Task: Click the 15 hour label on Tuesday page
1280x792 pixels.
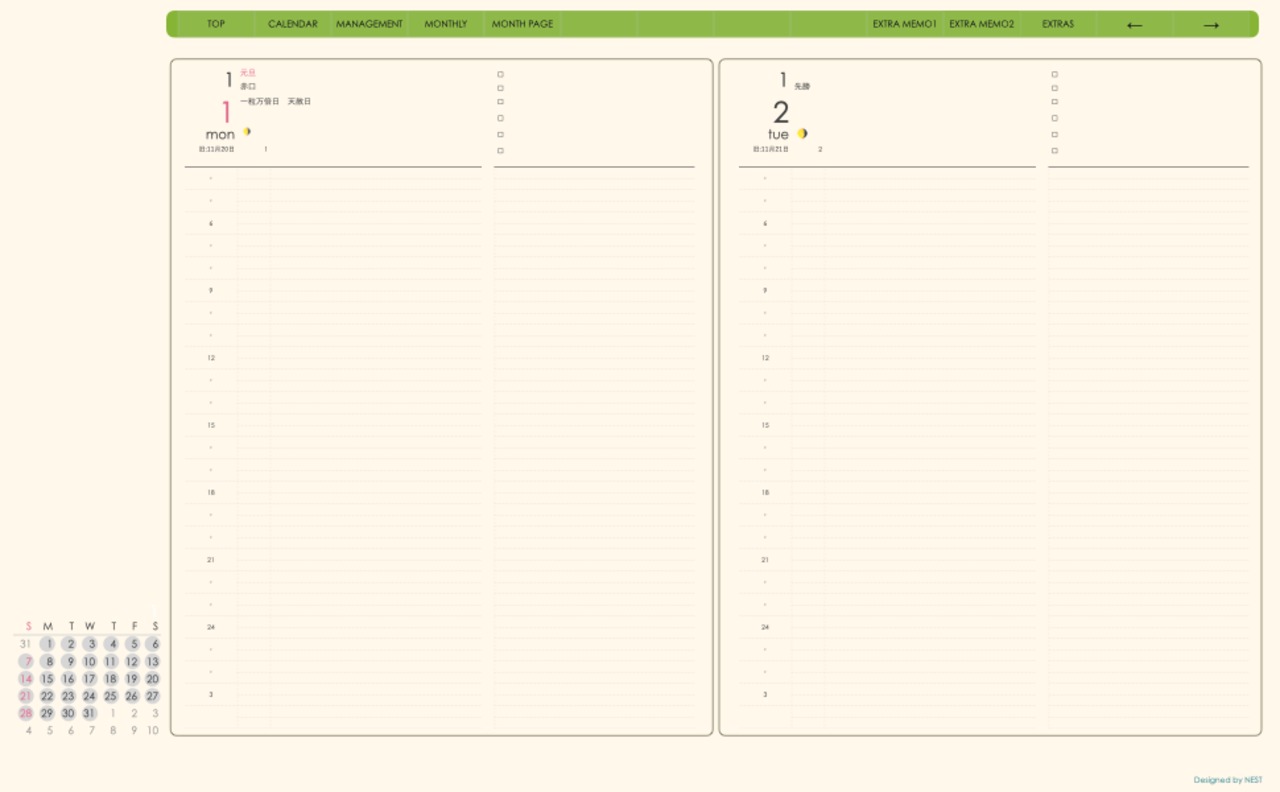Action: pos(765,425)
